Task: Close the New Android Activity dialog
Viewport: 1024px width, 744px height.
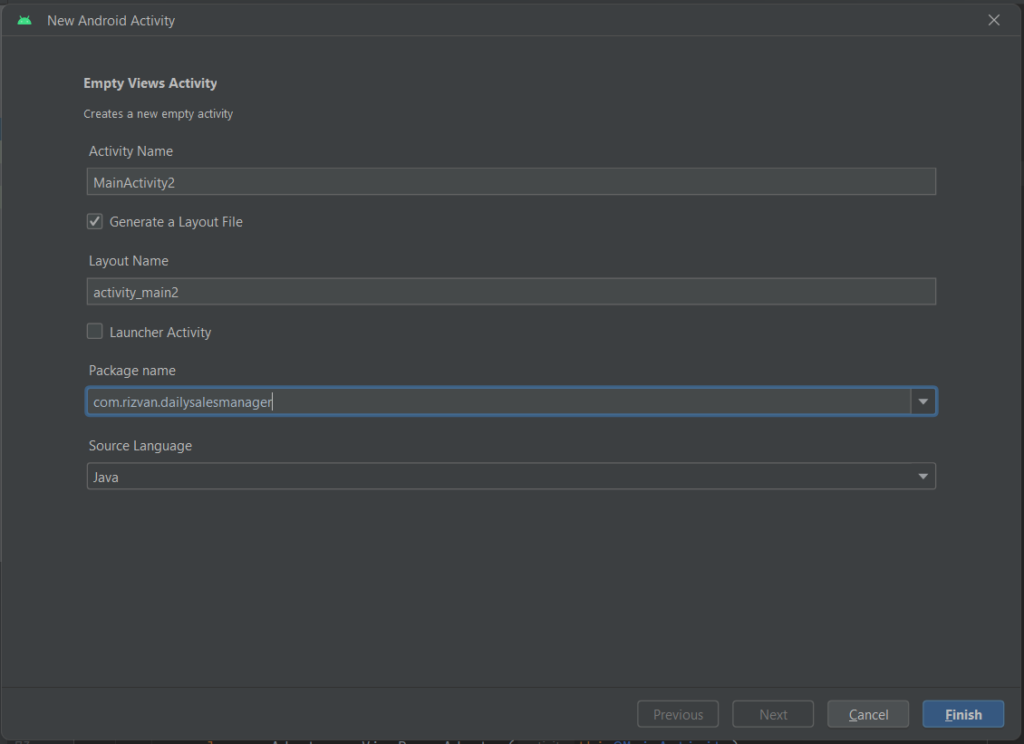Action: tap(993, 20)
